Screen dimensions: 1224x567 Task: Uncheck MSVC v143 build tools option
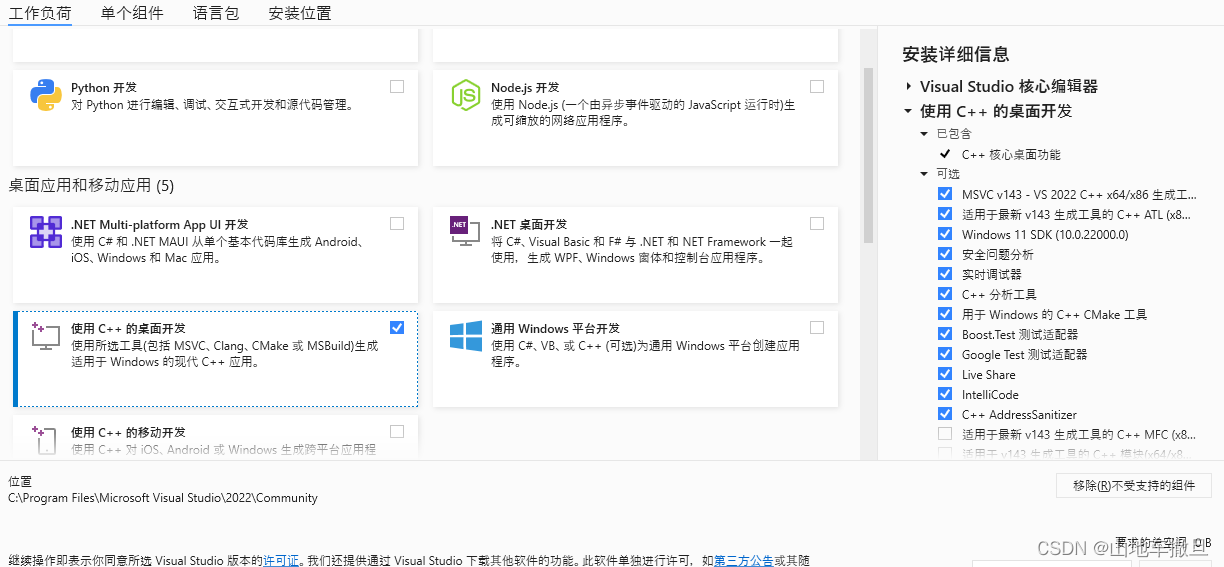945,194
